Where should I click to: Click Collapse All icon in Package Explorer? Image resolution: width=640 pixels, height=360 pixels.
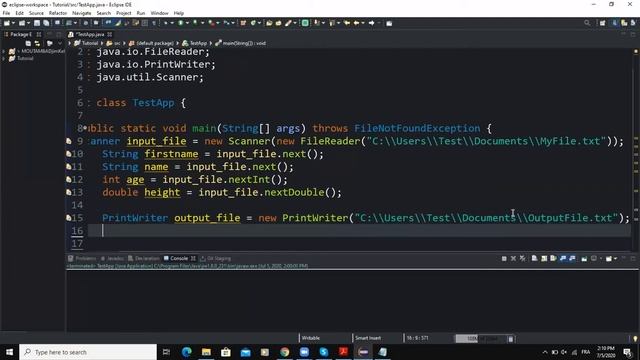pos(28,43)
